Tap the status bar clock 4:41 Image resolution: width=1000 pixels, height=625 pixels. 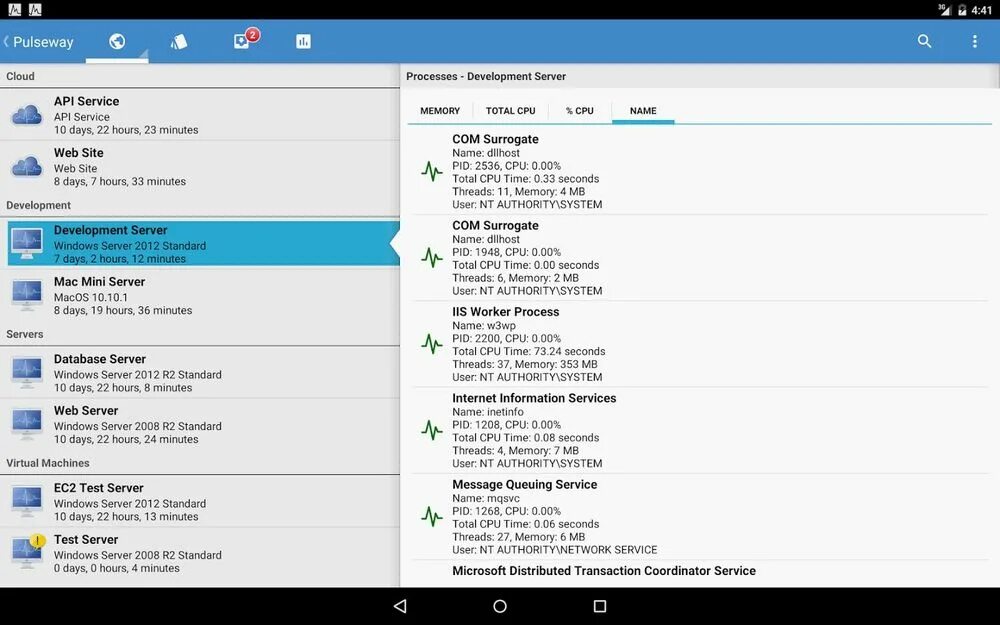click(x=982, y=10)
